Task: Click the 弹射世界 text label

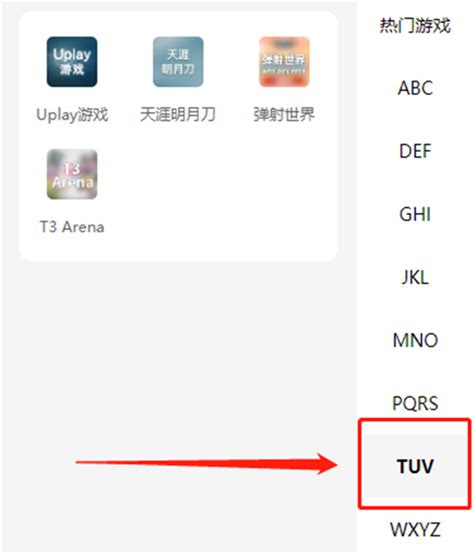Action: (284, 114)
